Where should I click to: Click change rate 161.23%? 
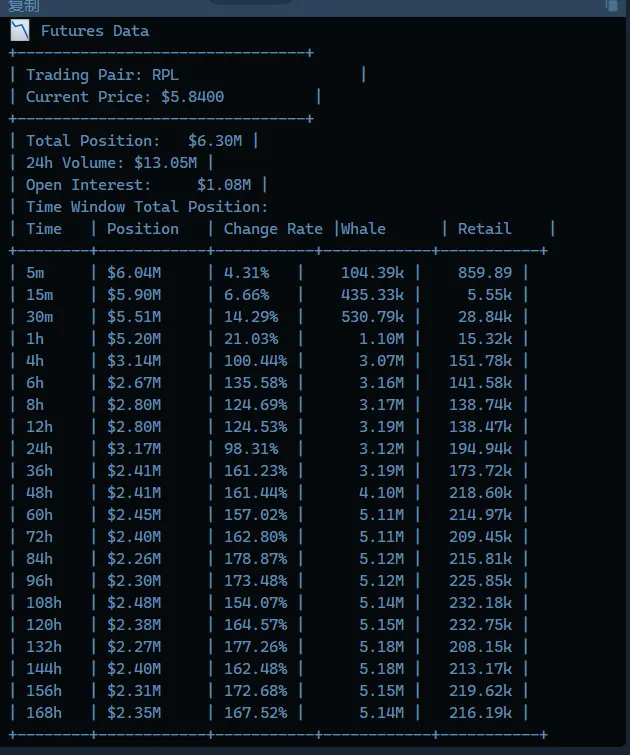point(255,470)
